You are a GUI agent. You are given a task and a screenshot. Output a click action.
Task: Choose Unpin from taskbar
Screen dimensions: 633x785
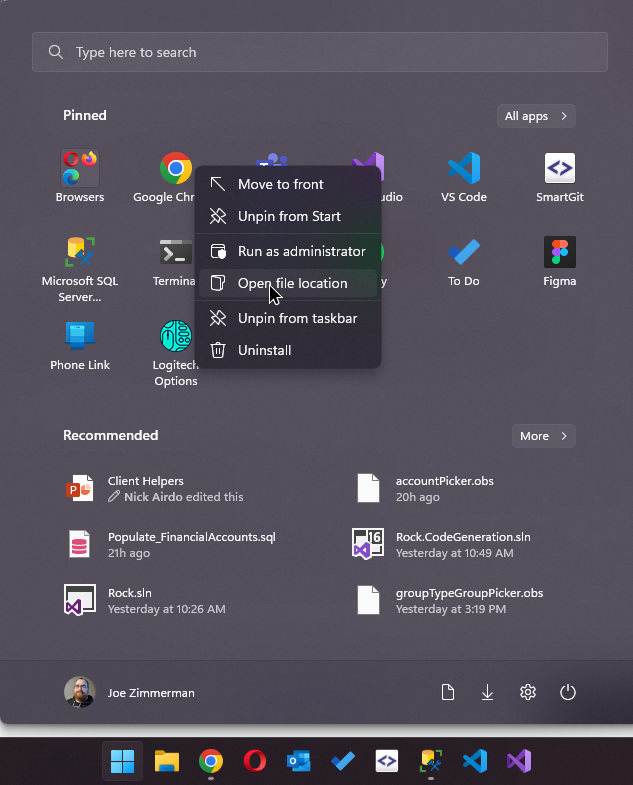point(288,318)
